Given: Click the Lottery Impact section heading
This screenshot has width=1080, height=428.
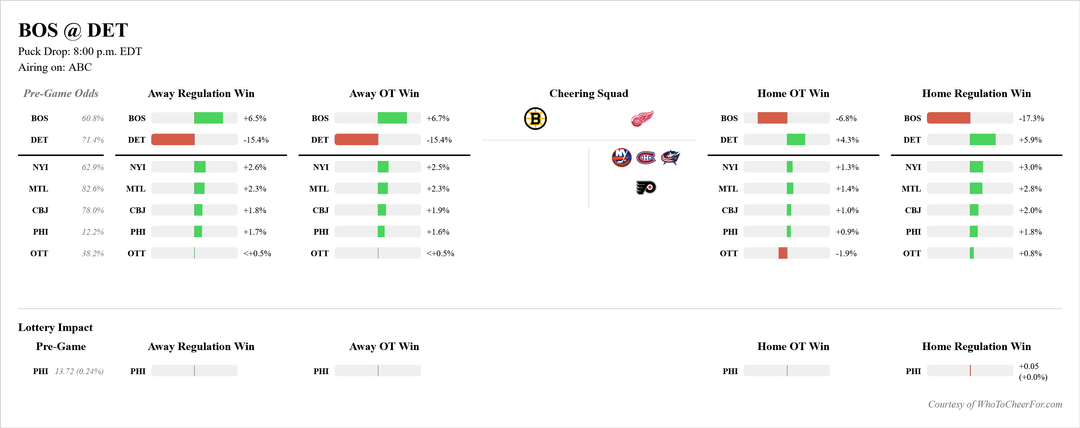Looking at the screenshot, I should point(56,327).
